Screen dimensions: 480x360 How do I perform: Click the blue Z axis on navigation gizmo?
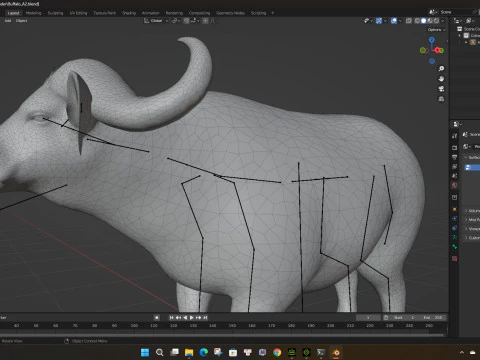(432, 40)
